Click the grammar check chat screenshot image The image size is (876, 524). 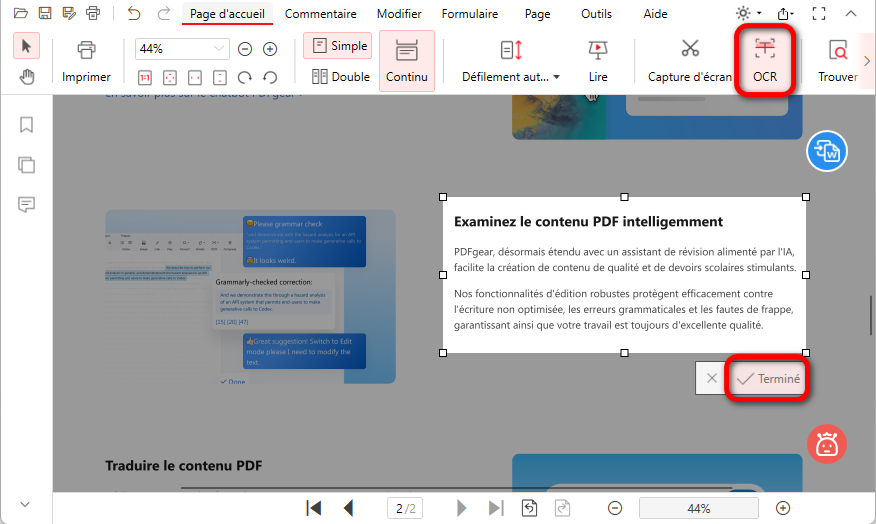[251, 297]
